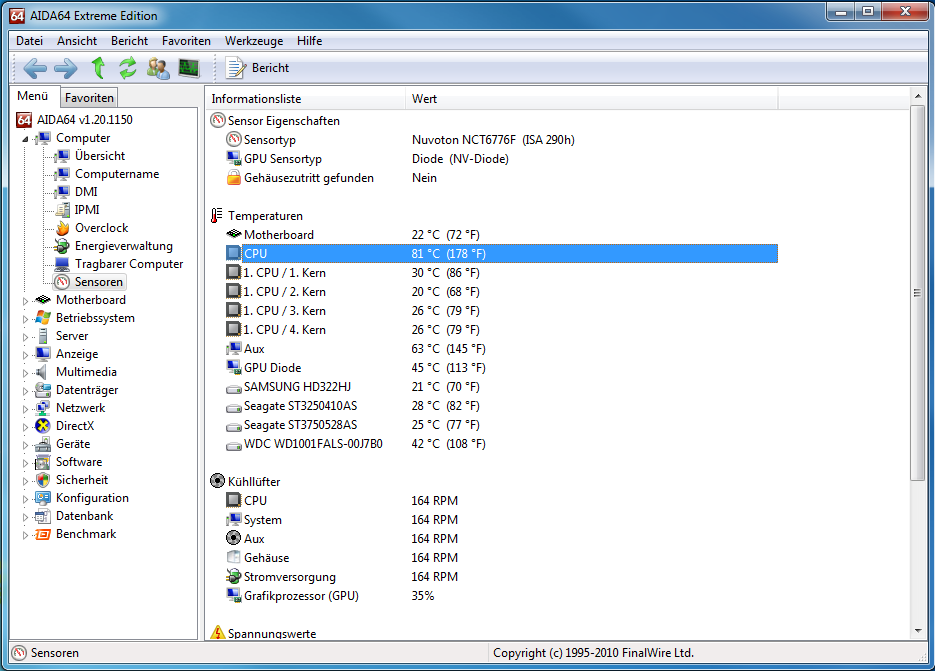
Task: Click the Wert column header
Action: [592, 98]
